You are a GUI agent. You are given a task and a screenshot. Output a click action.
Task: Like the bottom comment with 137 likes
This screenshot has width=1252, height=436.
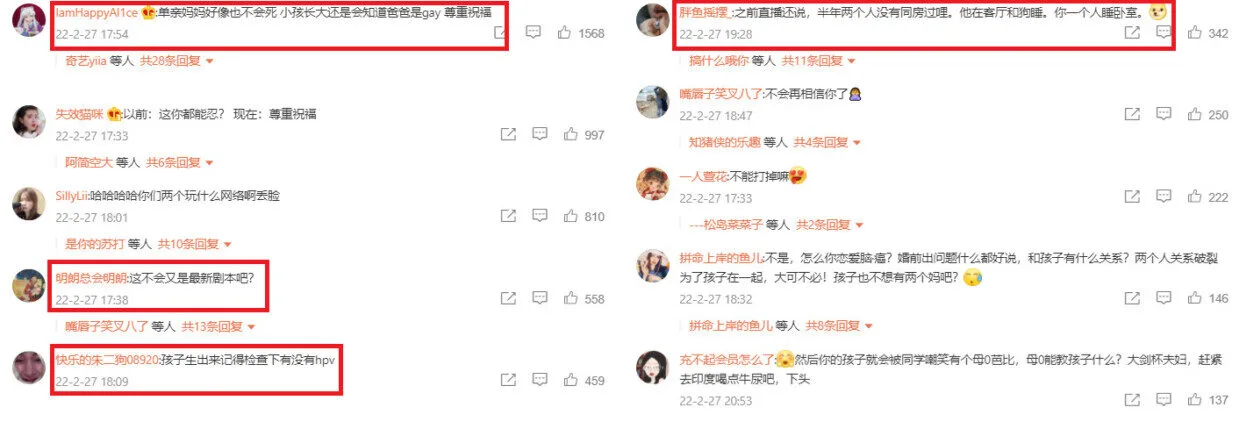pyautogui.click(x=1194, y=400)
